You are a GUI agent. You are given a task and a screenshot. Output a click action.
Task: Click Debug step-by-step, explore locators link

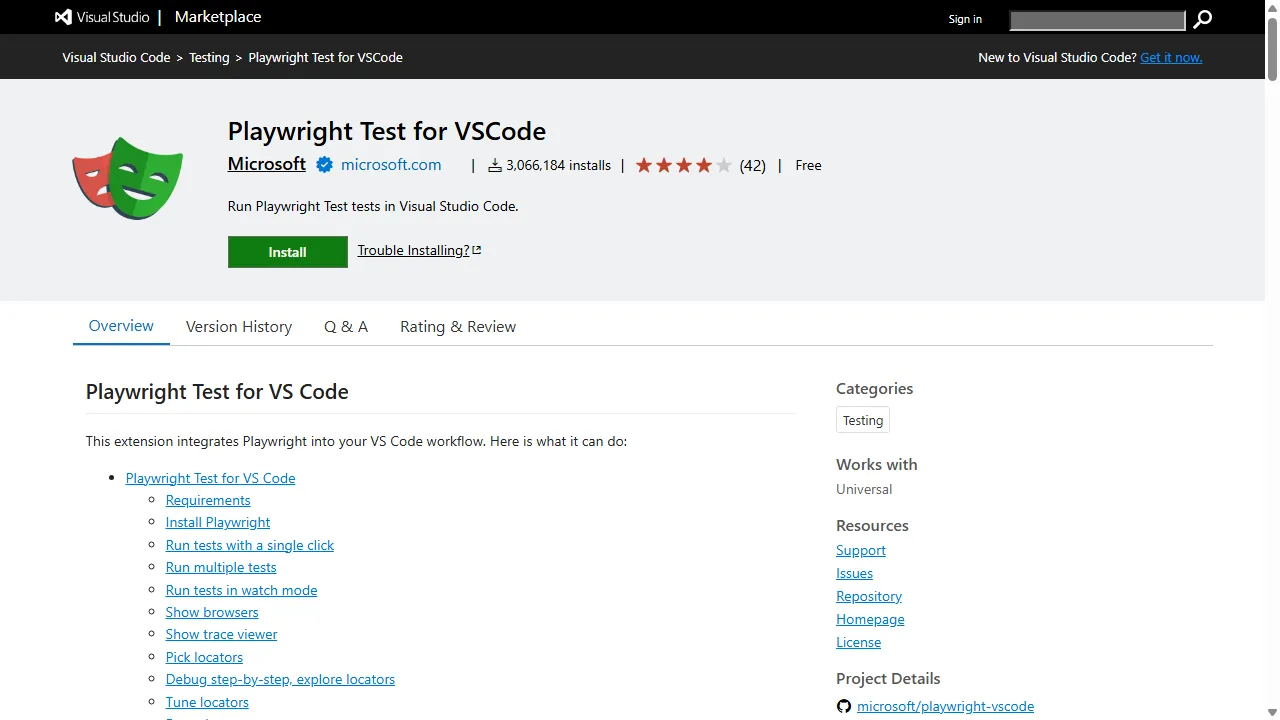(280, 679)
